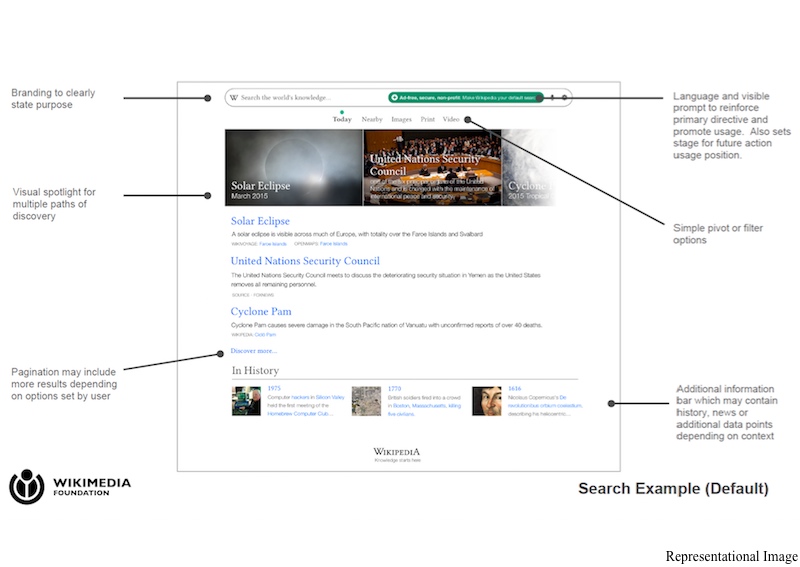
Task: Open United Nations Security Council result heading
Action: 305,261
